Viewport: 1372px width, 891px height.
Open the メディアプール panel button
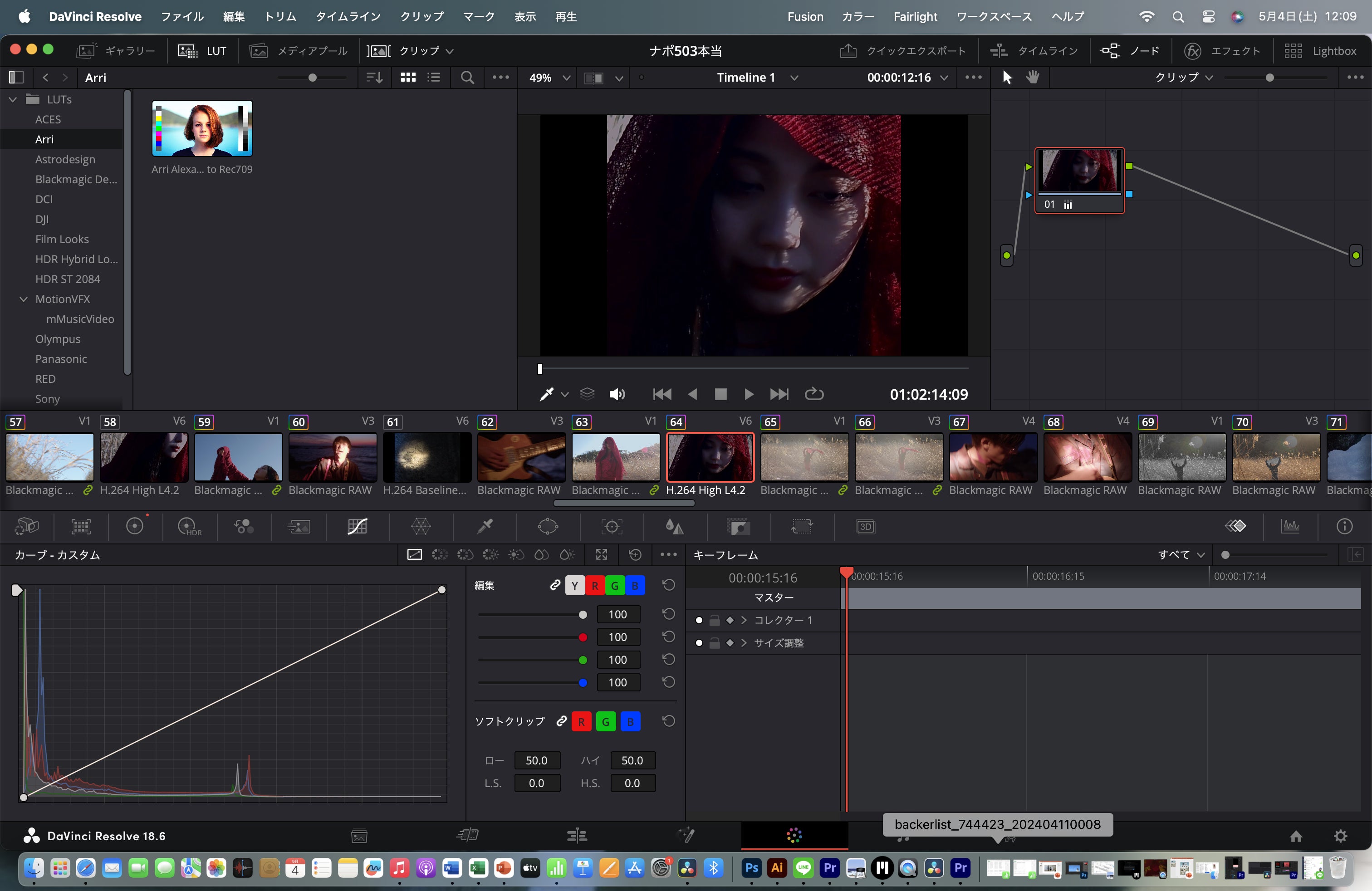tap(299, 51)
